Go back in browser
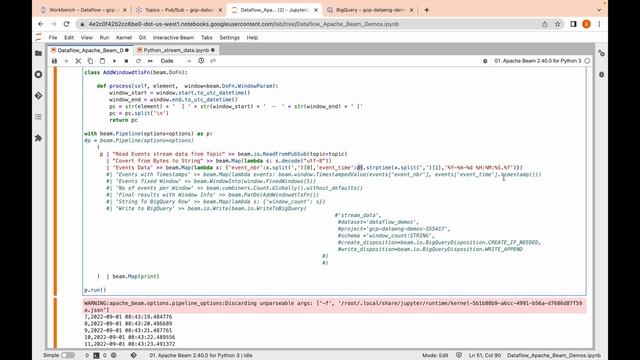Viewport: 640px width, 360px height. coord(41,24)
